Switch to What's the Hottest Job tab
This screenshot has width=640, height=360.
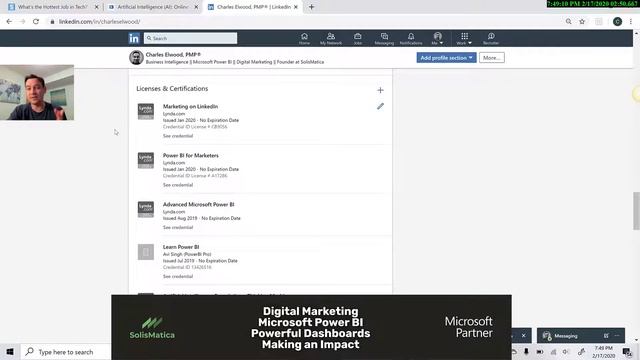pyautogui.click(x=53, y=7)
